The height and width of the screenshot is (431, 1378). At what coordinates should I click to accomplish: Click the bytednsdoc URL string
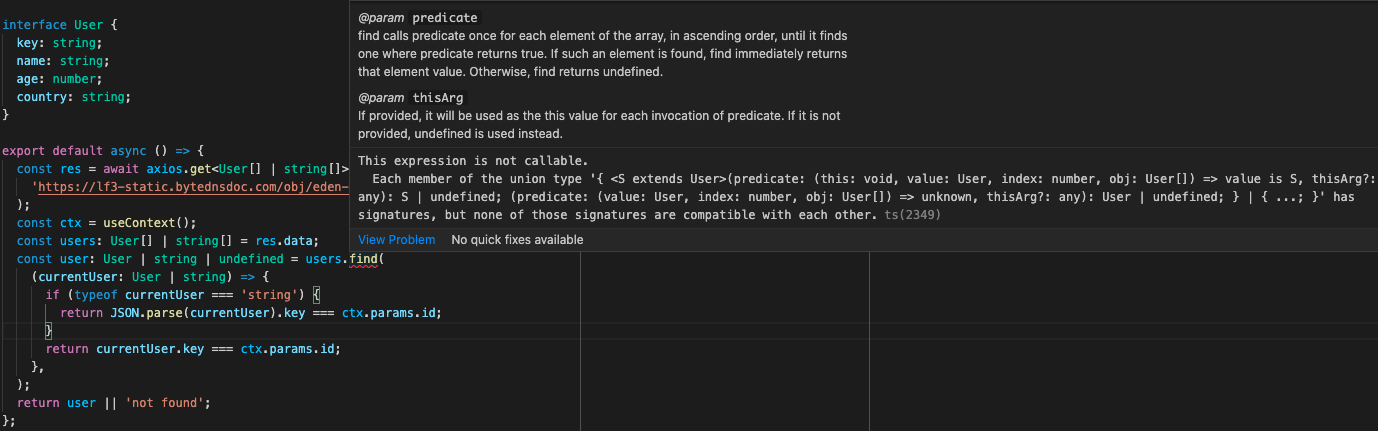coord(190,187)
